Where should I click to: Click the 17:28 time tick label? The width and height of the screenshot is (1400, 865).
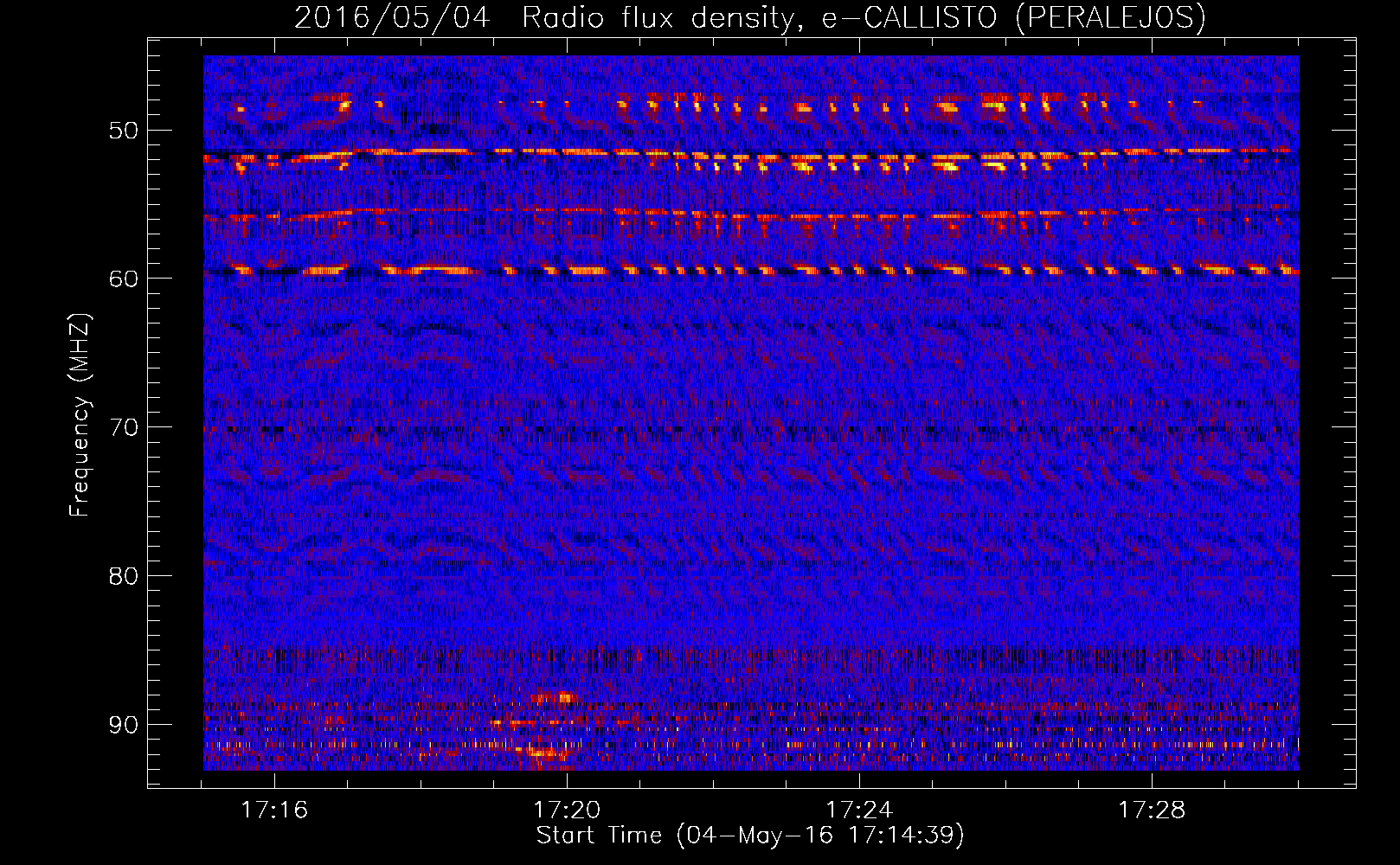[x=1152, y=810]
